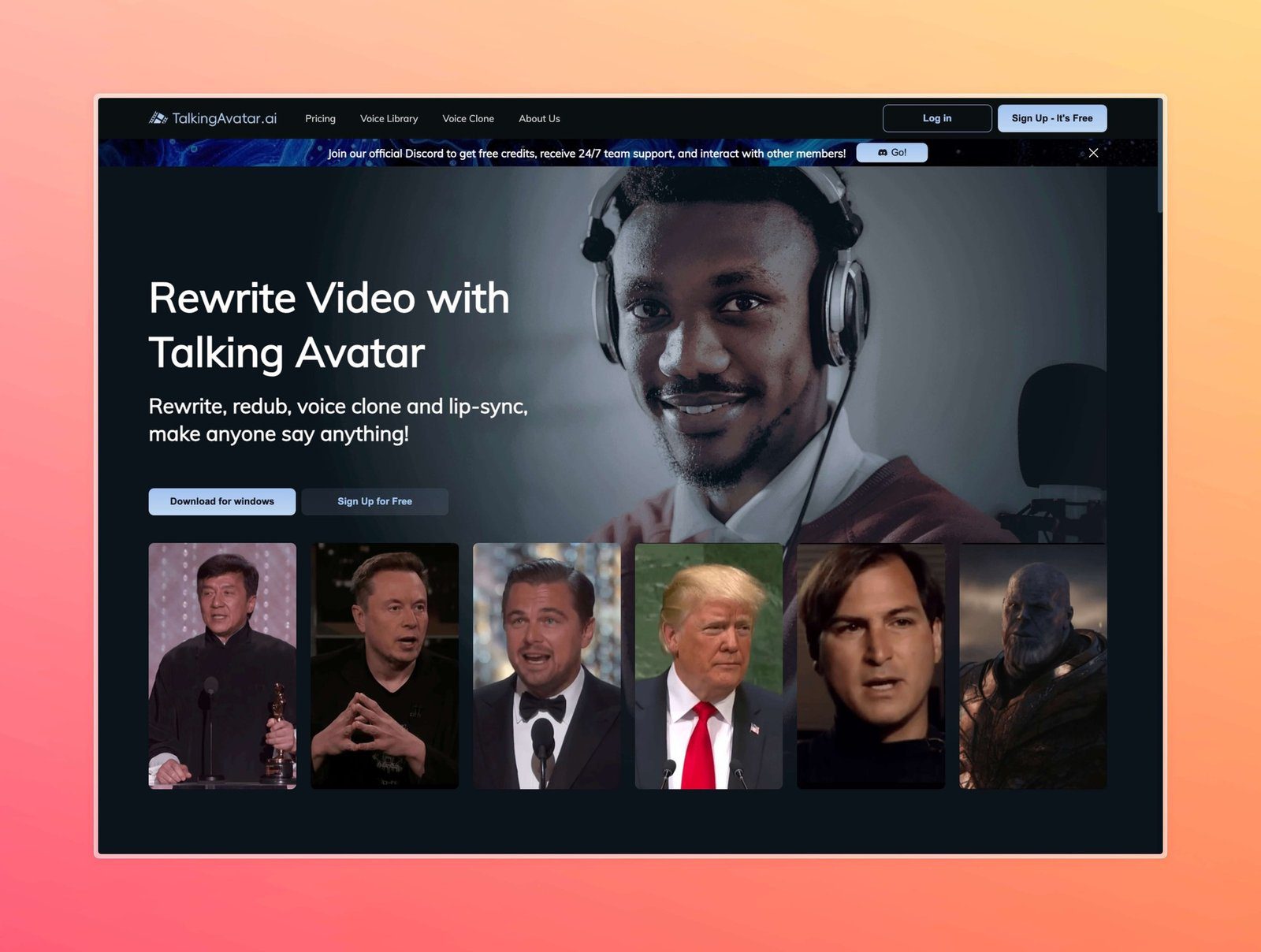Click Download for windows
This screenshot has width=1261, height=952.
click(x=221, y=501)
